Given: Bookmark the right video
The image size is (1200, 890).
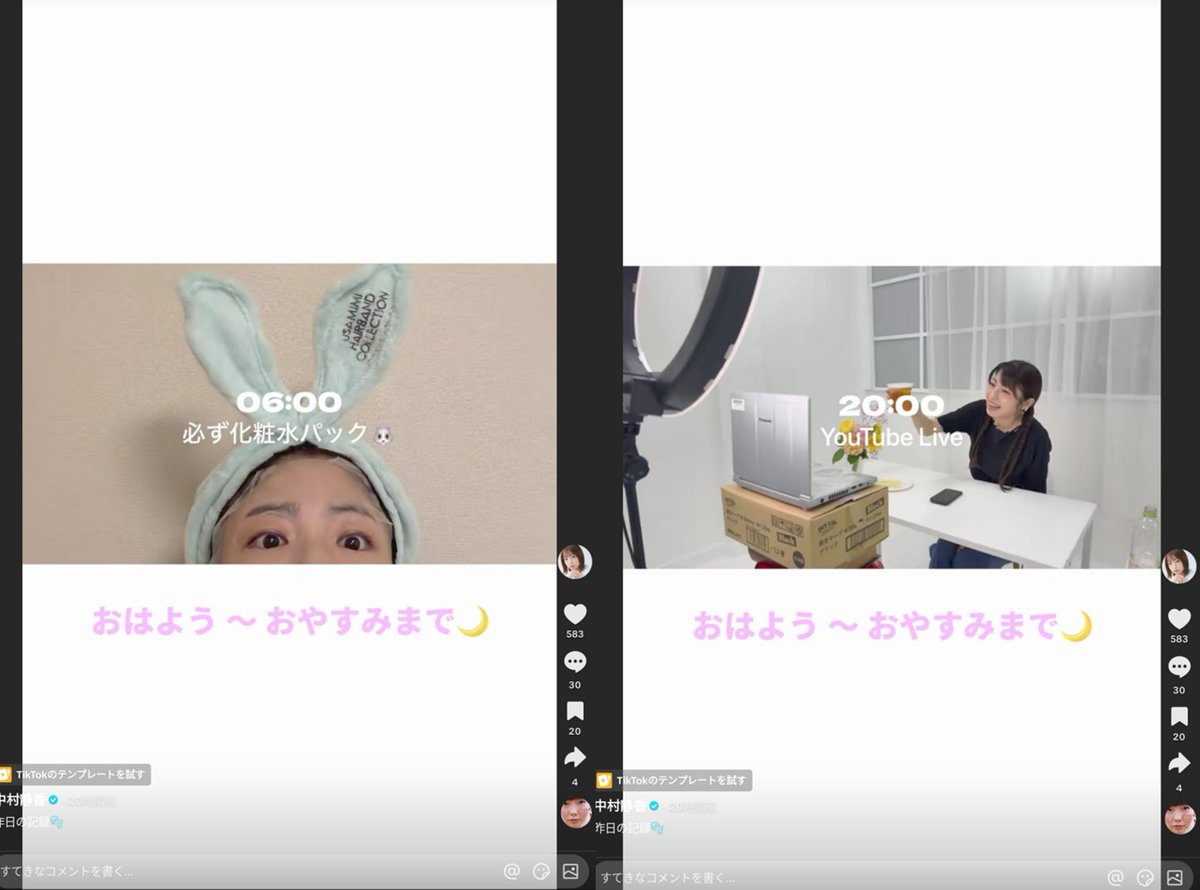Looking at the screenshot, I should tap(1179, 717).
